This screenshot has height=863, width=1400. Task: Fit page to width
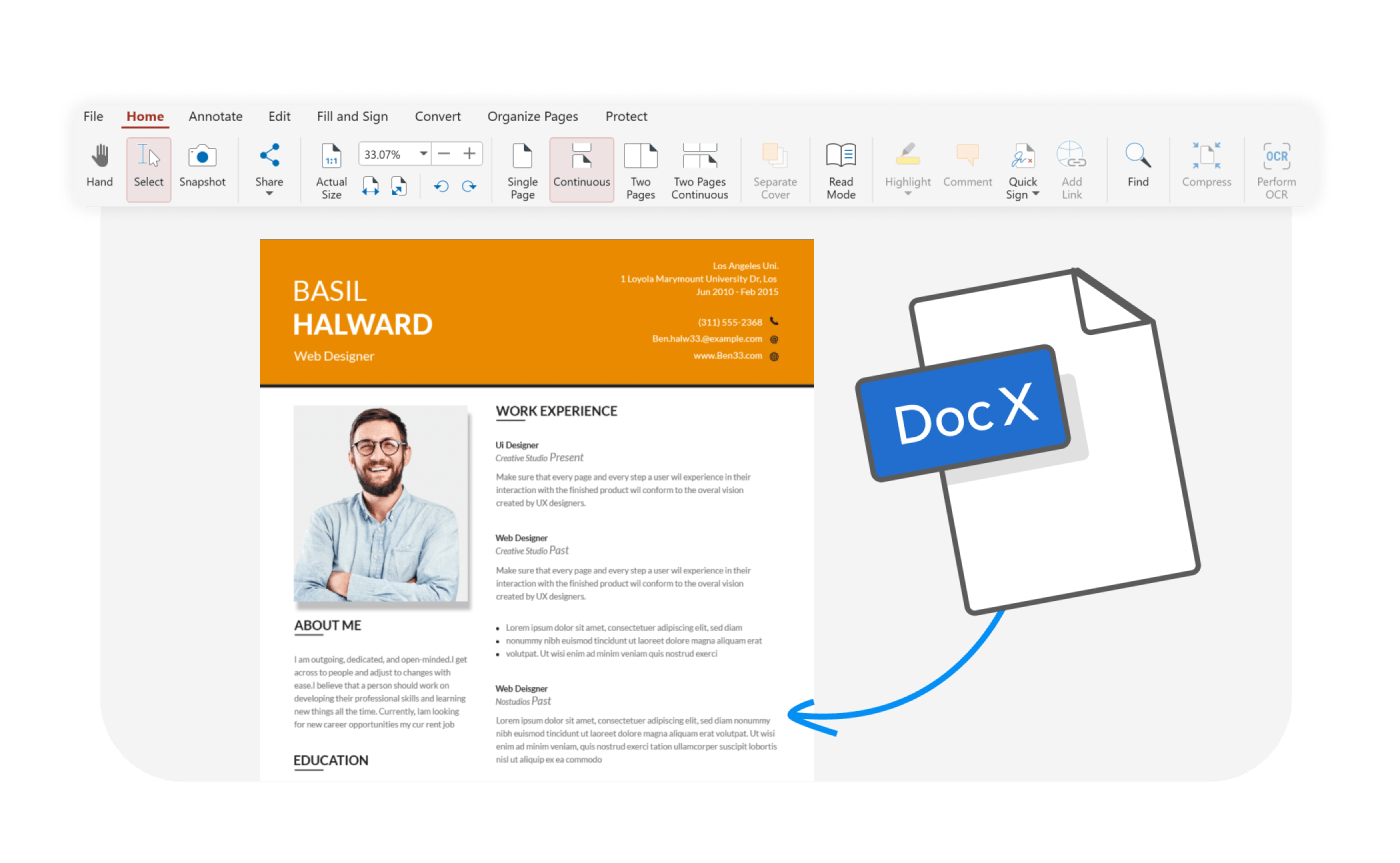pyautogui.click(x=370, y=186)
